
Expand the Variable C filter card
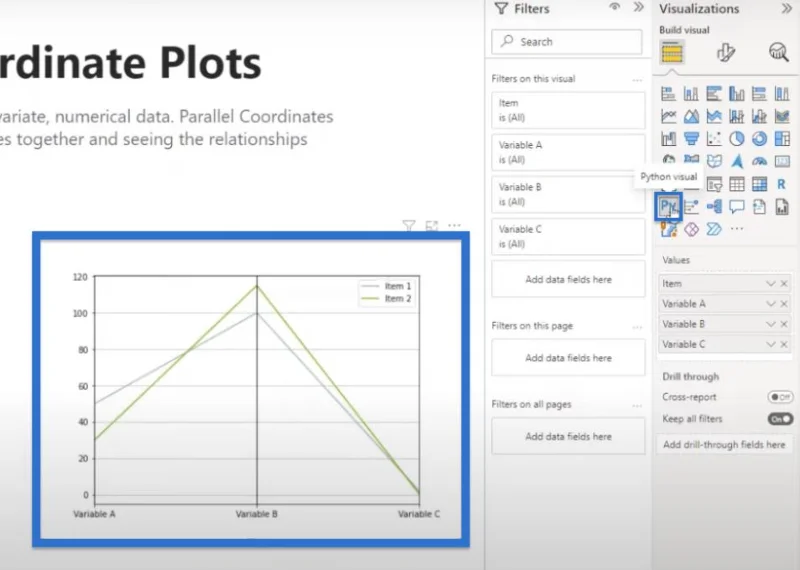click(x=568, y=237)
